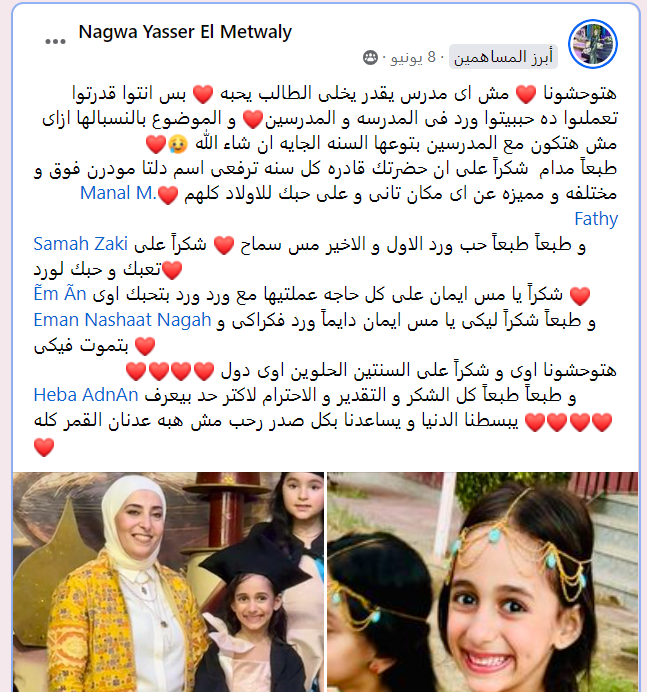Click the group audience icon beside the date
This screenshot has height=692, width=647.
tap(370, 57)
